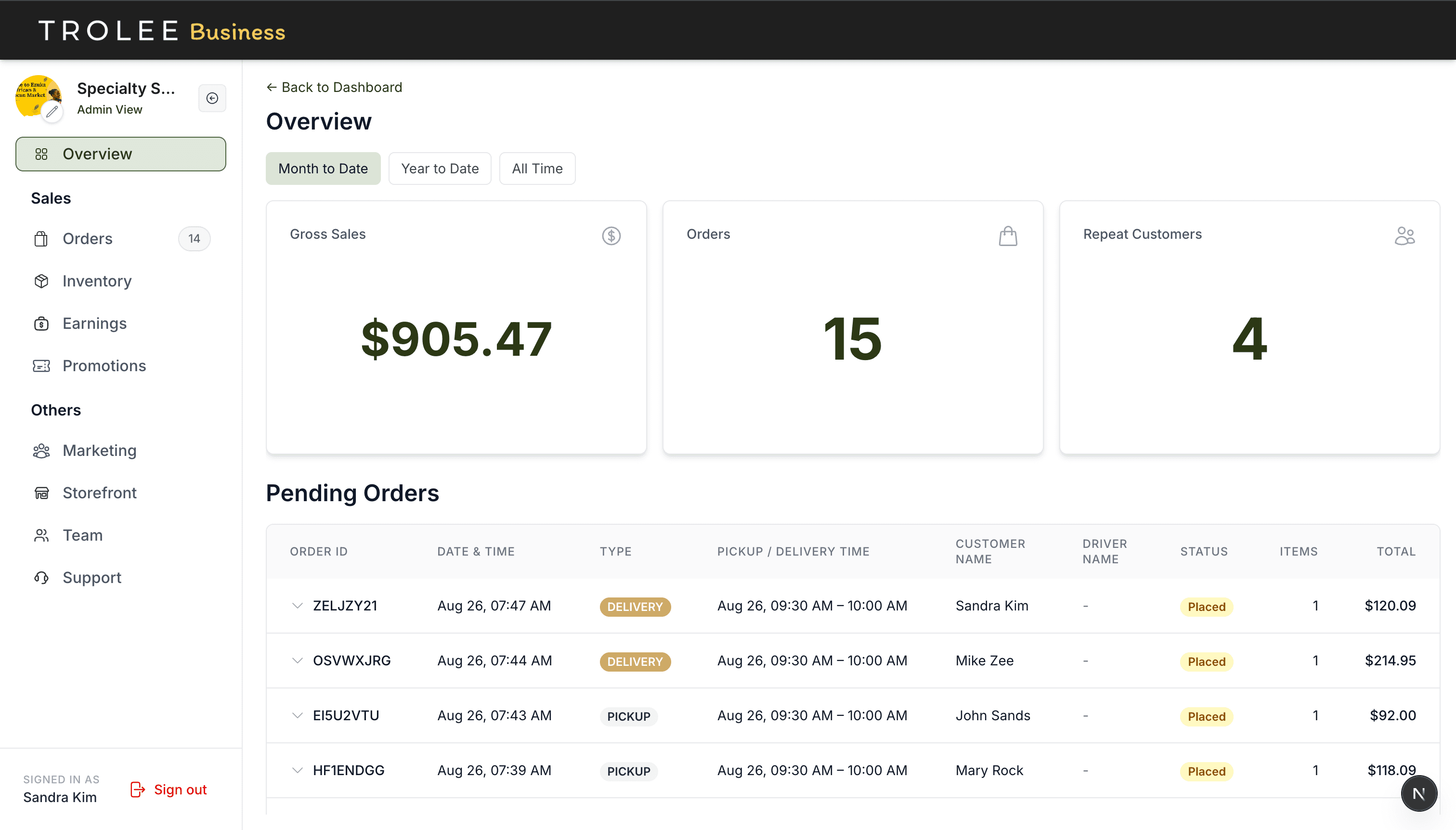This screenshot has width=1456, height=830.
Task: Click the PICKUP badge for HF1ENDGG
Action: pos(628,771)
